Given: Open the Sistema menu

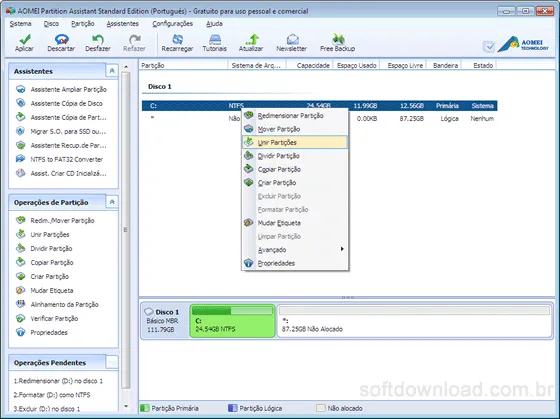Looking at the screenshot, I should [x=20, y=24].
